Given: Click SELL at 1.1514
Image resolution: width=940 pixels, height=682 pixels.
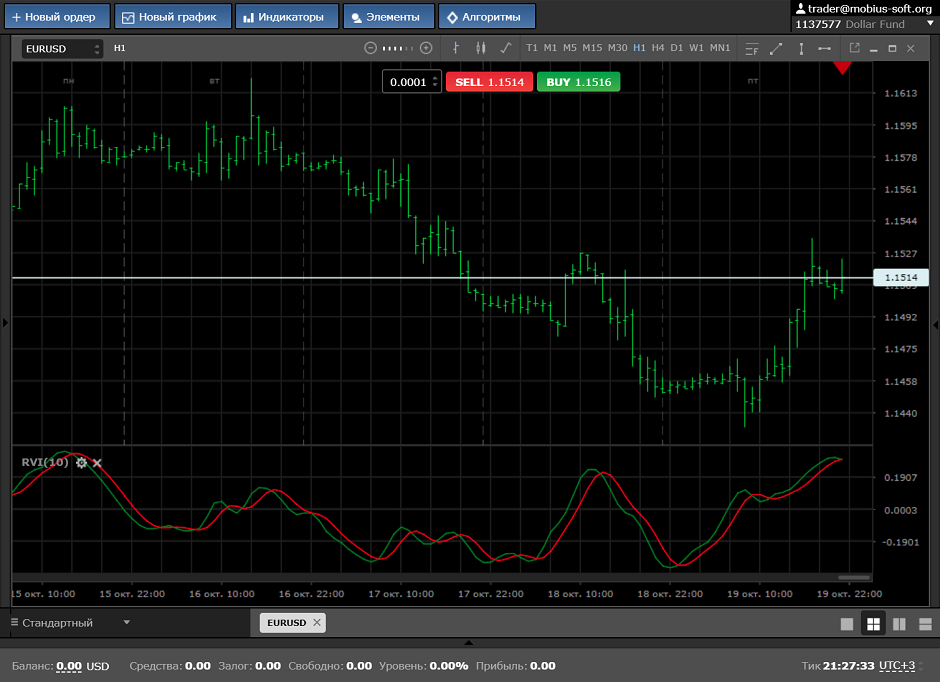Looking at the screenshot, I should (489, 82).
